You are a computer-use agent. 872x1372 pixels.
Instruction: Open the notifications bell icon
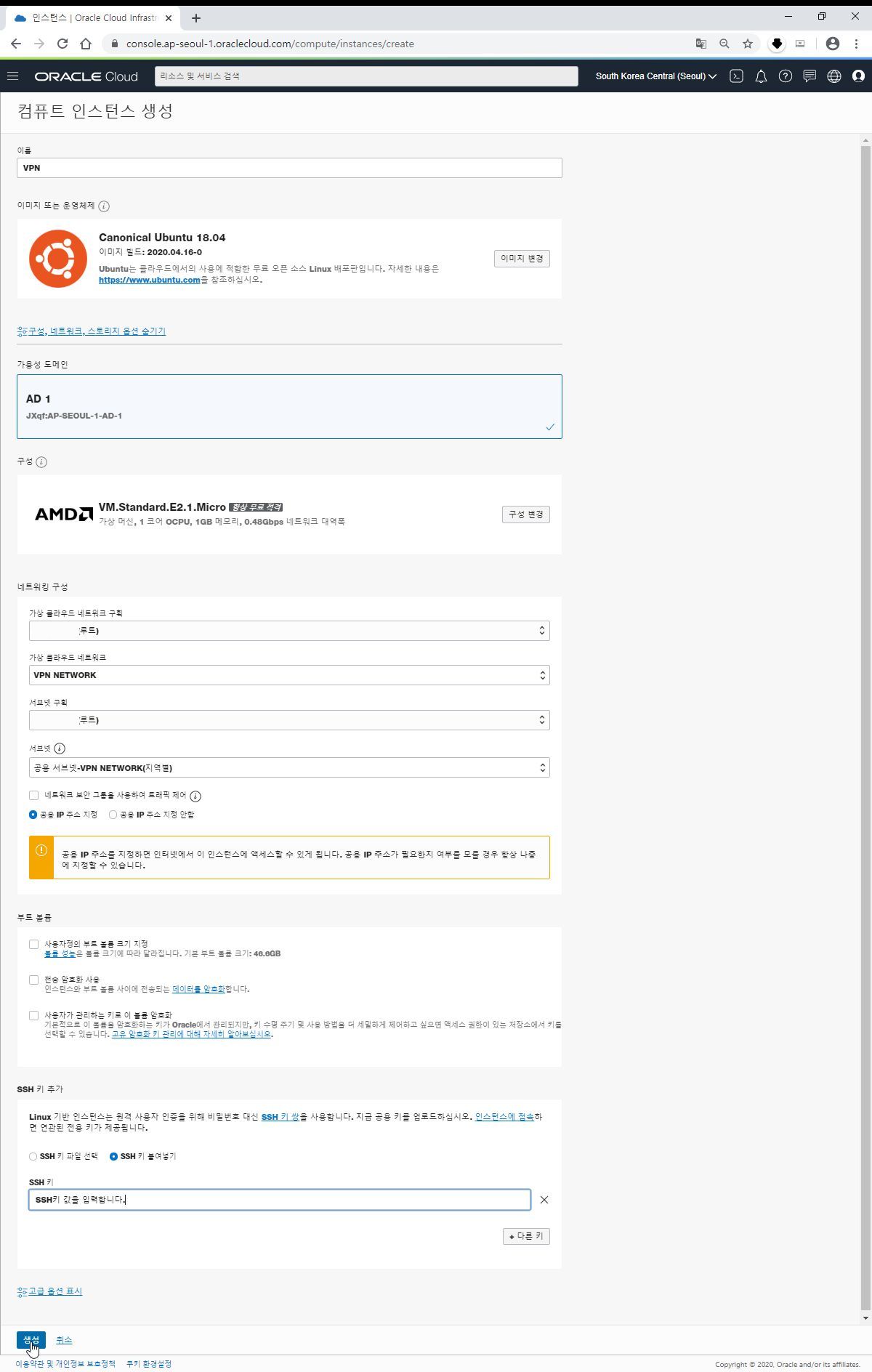point(761,76)
